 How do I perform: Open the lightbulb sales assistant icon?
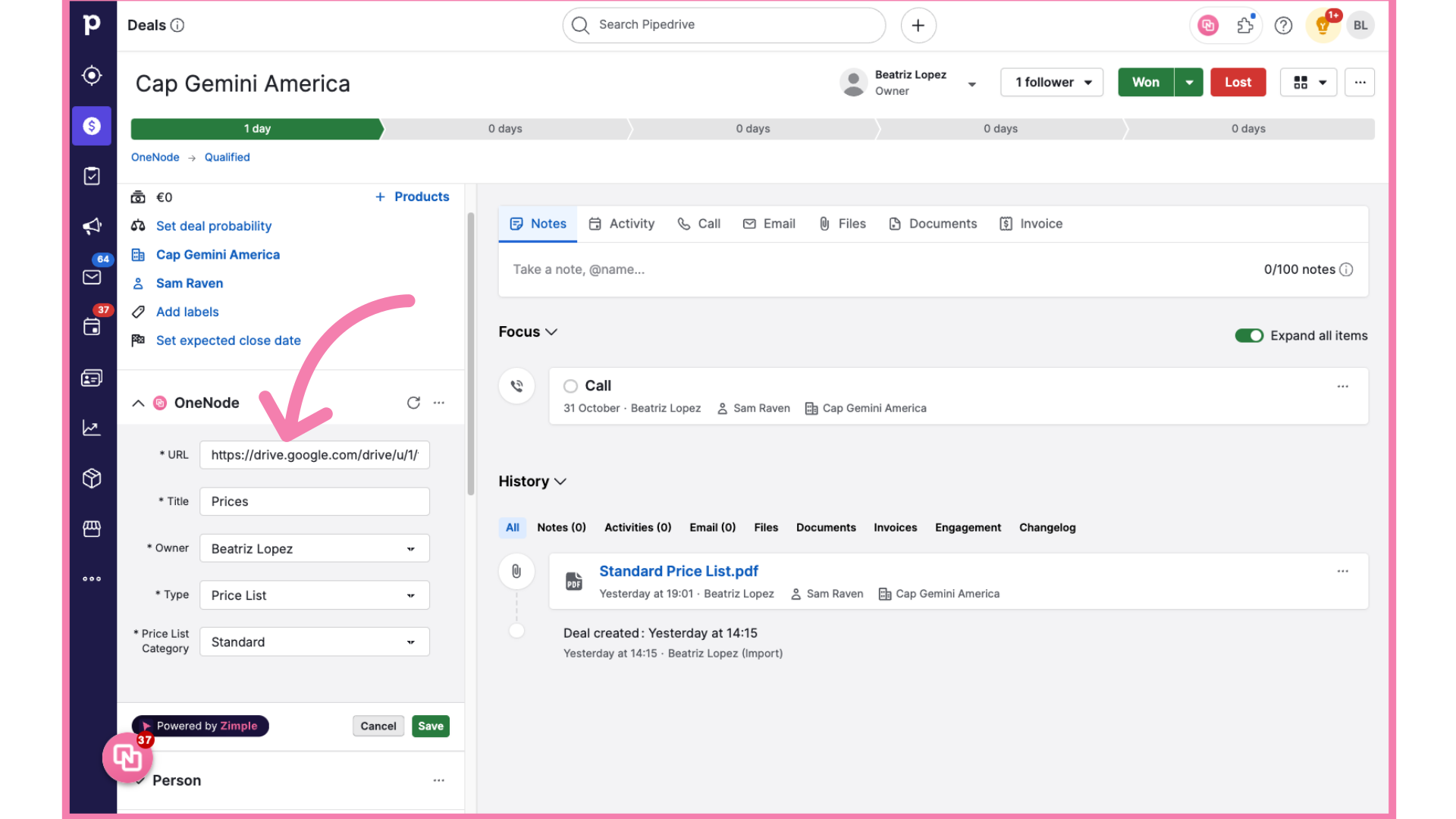pos(1323,25)
